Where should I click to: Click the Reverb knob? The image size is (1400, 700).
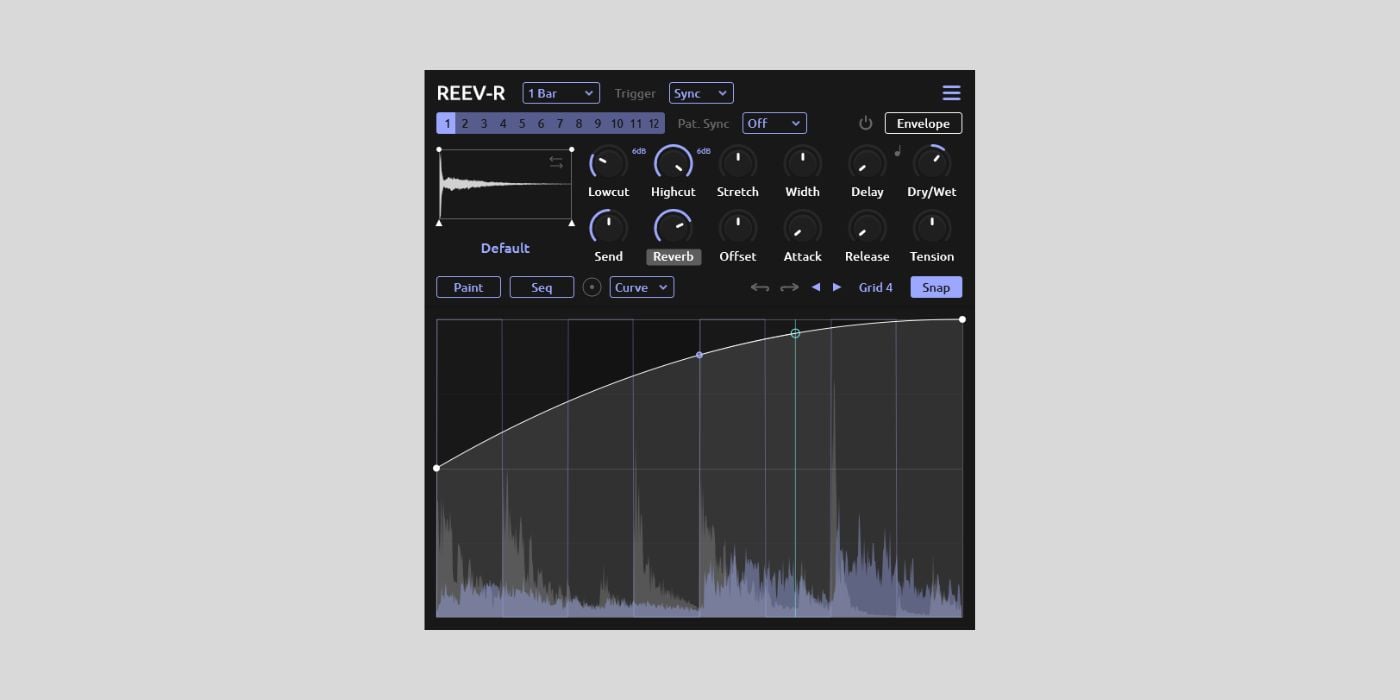(673, 227)
